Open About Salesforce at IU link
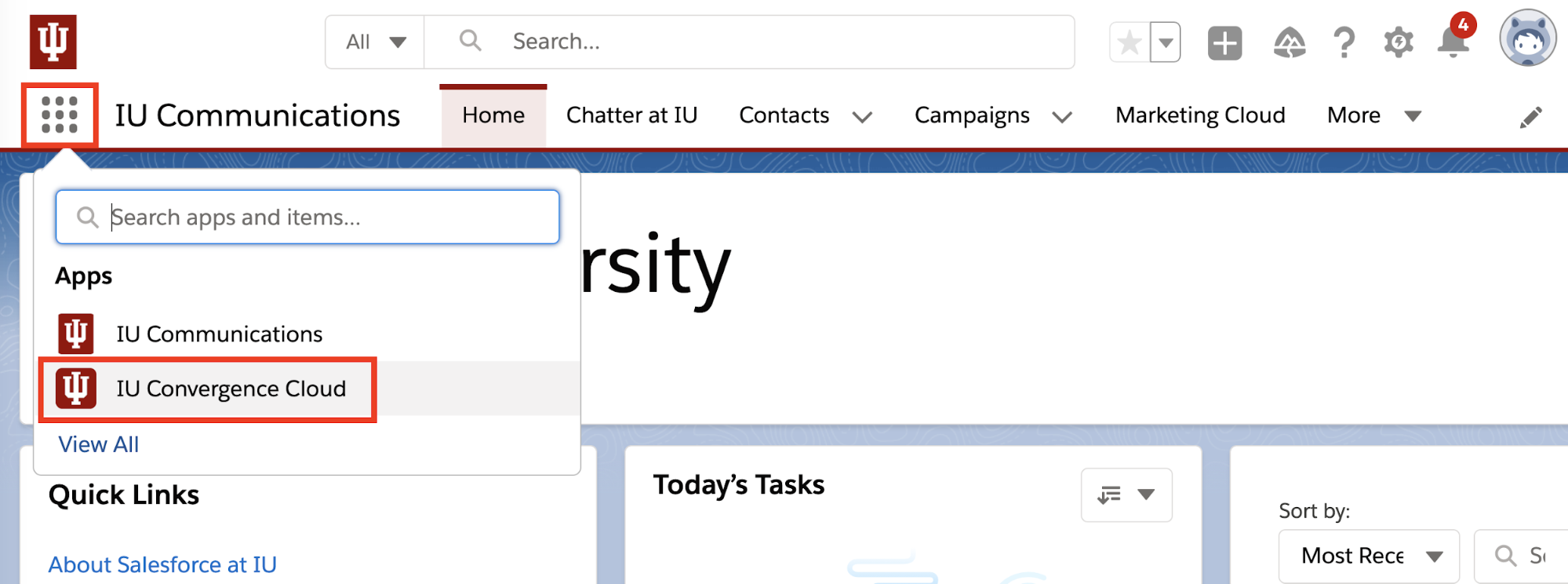Screen dimensions: 1568x584 (x=162, y=564)
